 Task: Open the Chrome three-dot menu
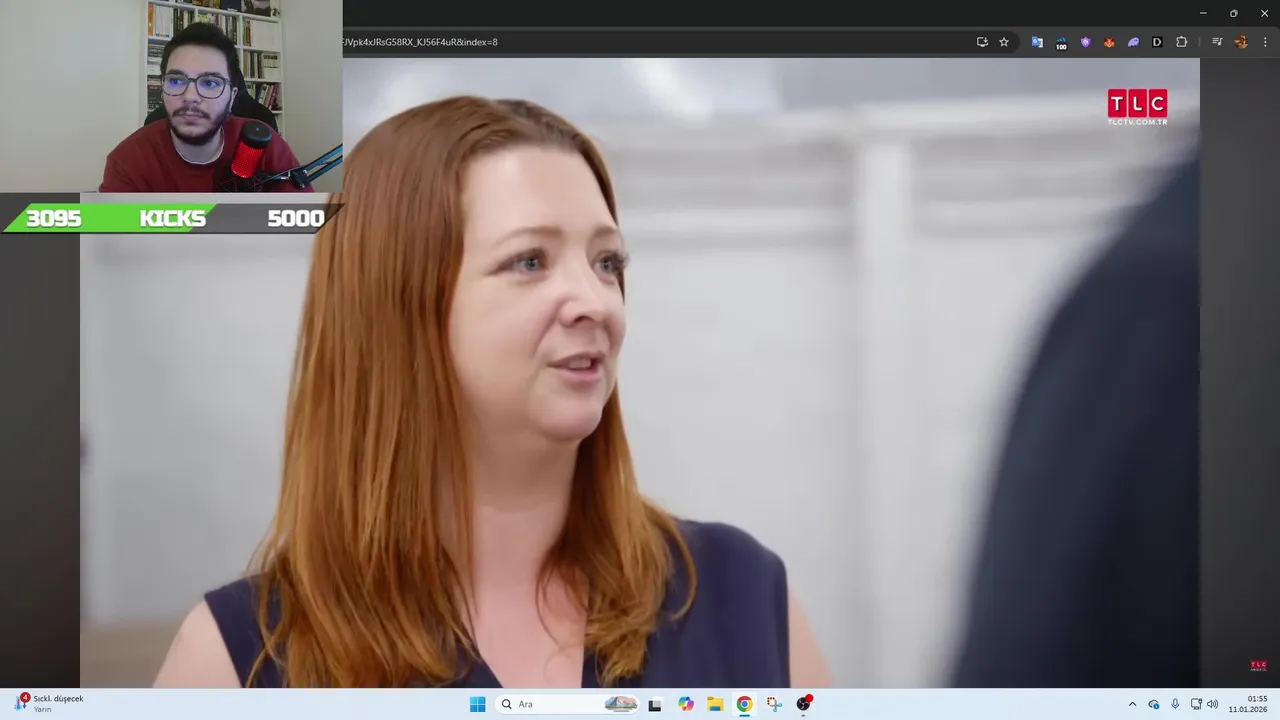(x=1265, y=42)
